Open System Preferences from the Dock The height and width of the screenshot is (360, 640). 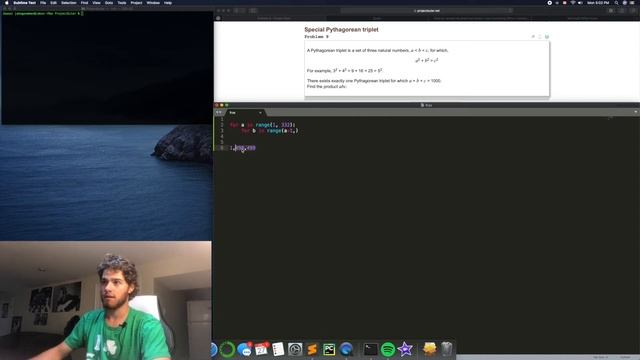point(295,349)
